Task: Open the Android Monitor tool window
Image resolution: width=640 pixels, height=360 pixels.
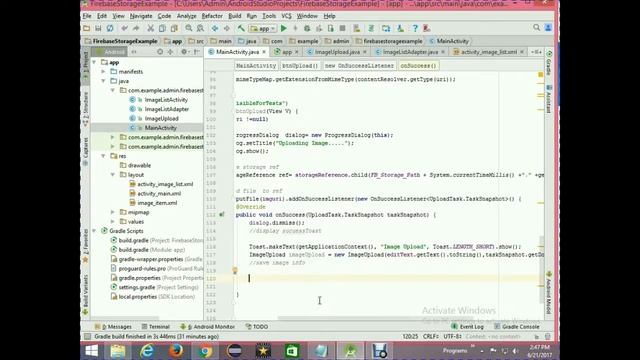Action: tap(207, 327)
